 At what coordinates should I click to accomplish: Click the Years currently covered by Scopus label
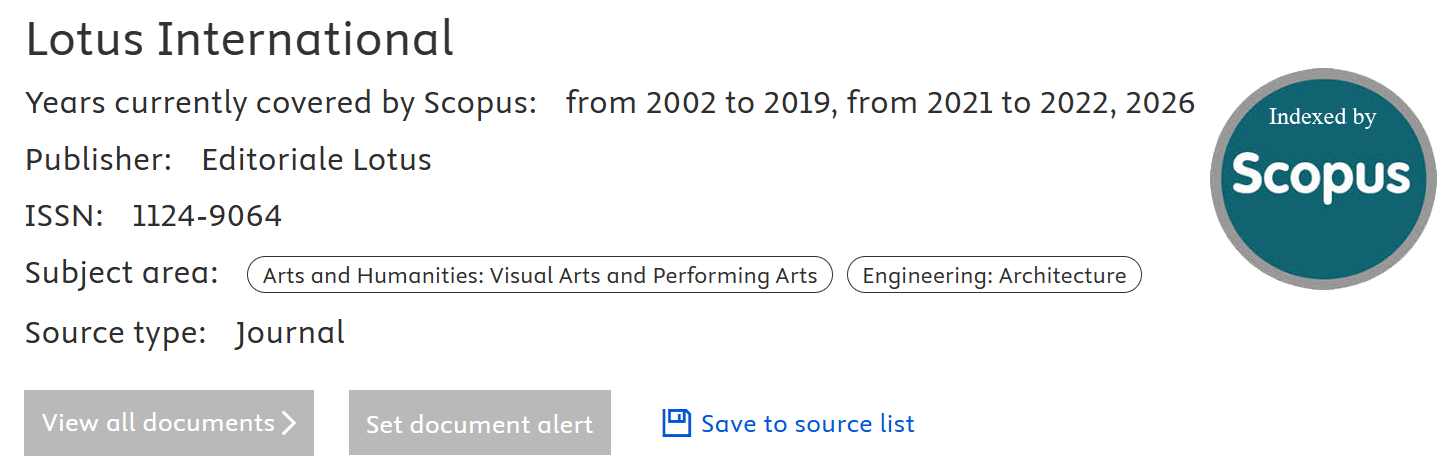click(x=281, y=102)
